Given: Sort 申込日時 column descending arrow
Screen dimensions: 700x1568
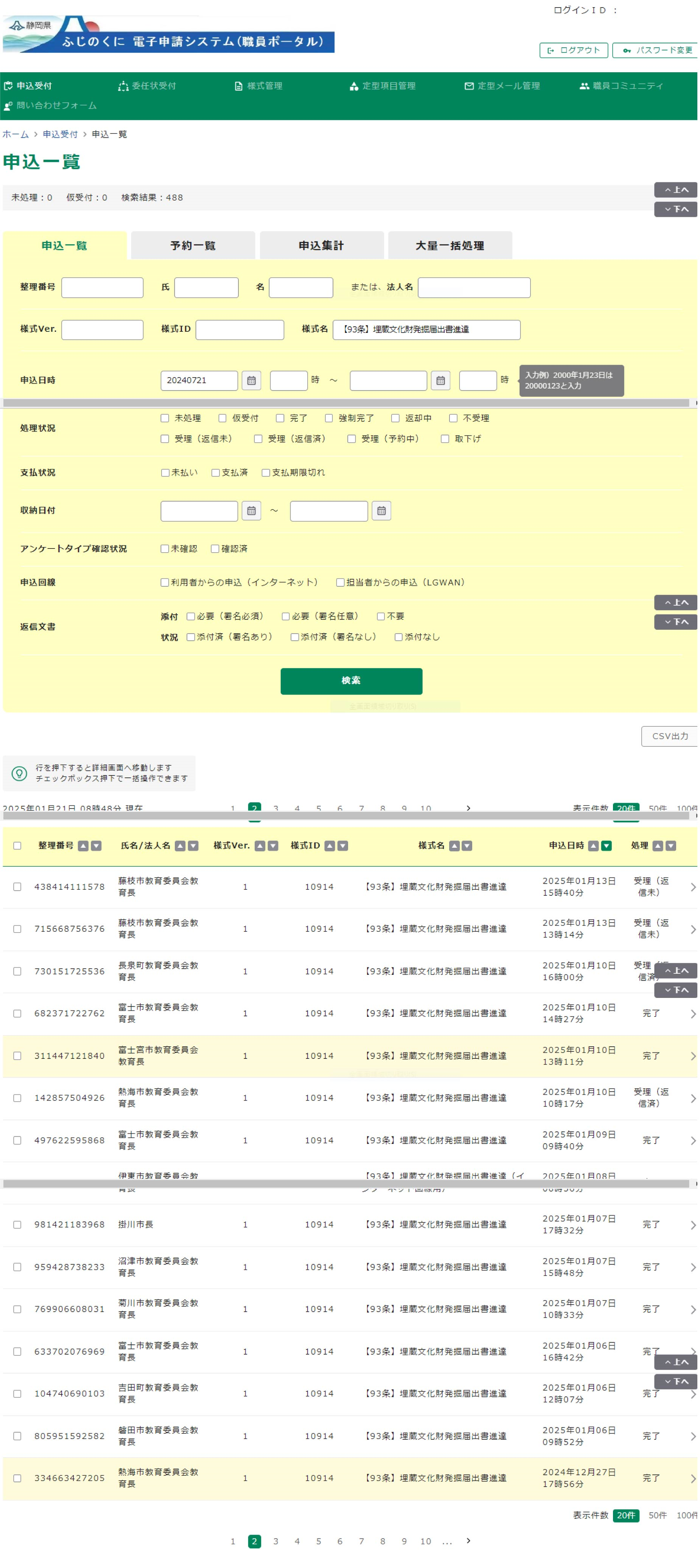Looking at the screenshot, I should [x=606, y=845].
